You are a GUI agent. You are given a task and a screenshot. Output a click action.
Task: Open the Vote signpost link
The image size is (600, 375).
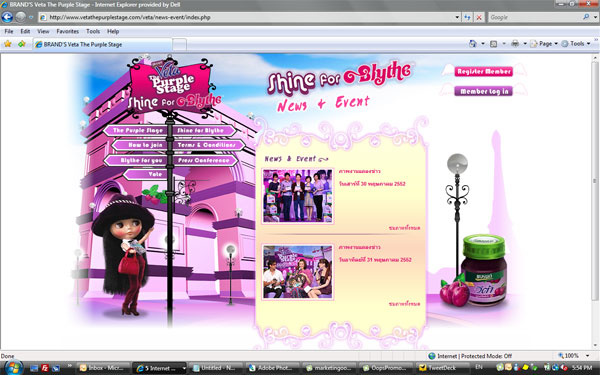(146, 174)
